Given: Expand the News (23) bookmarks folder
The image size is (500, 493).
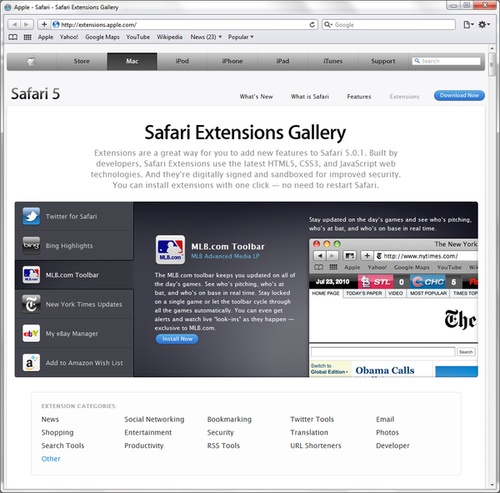Looking at the screenshot, I should [x=206, y=37].
